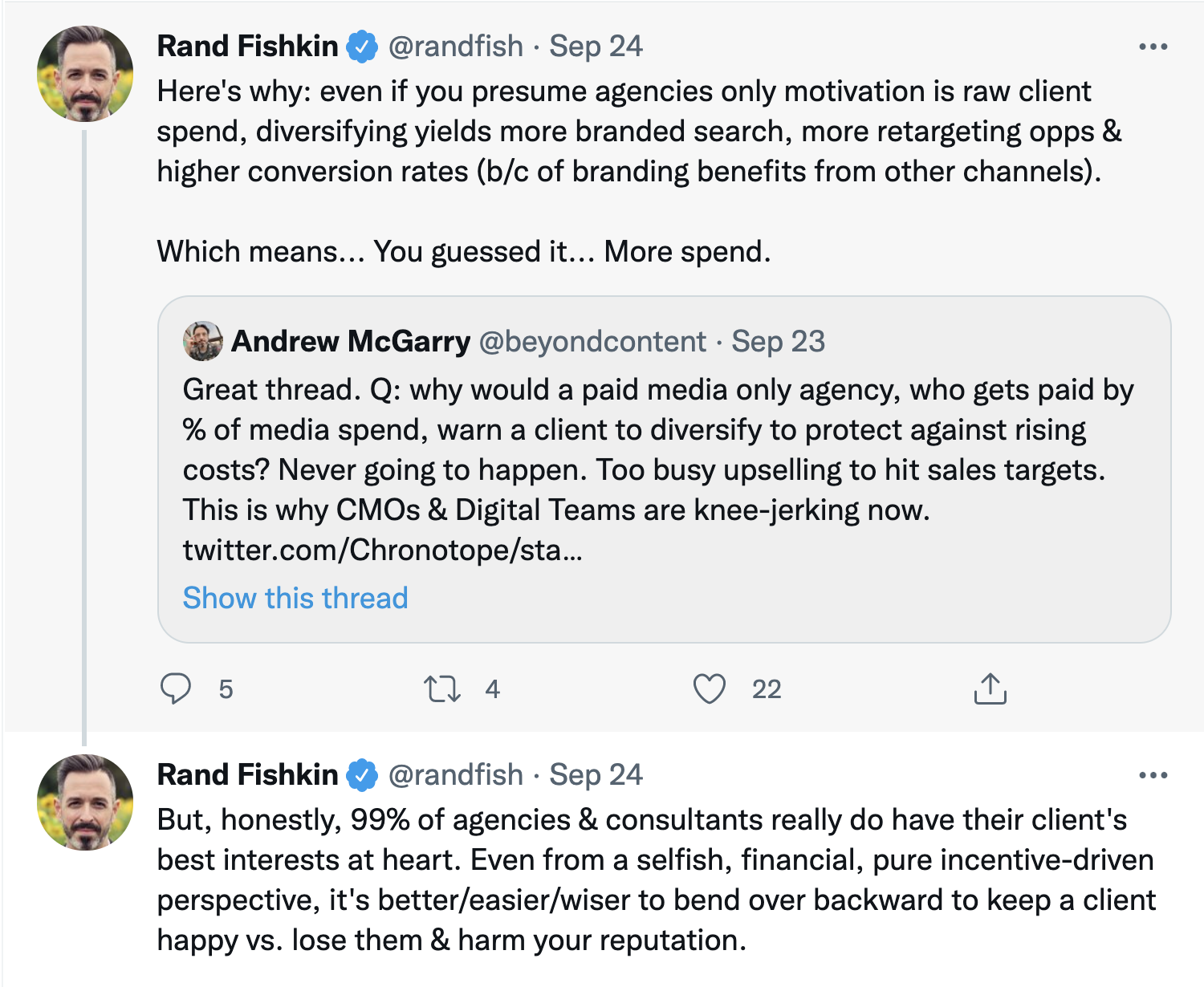Open more options on the first tweet
This screenshot has height=987, width=1204.
(1153, 47)
